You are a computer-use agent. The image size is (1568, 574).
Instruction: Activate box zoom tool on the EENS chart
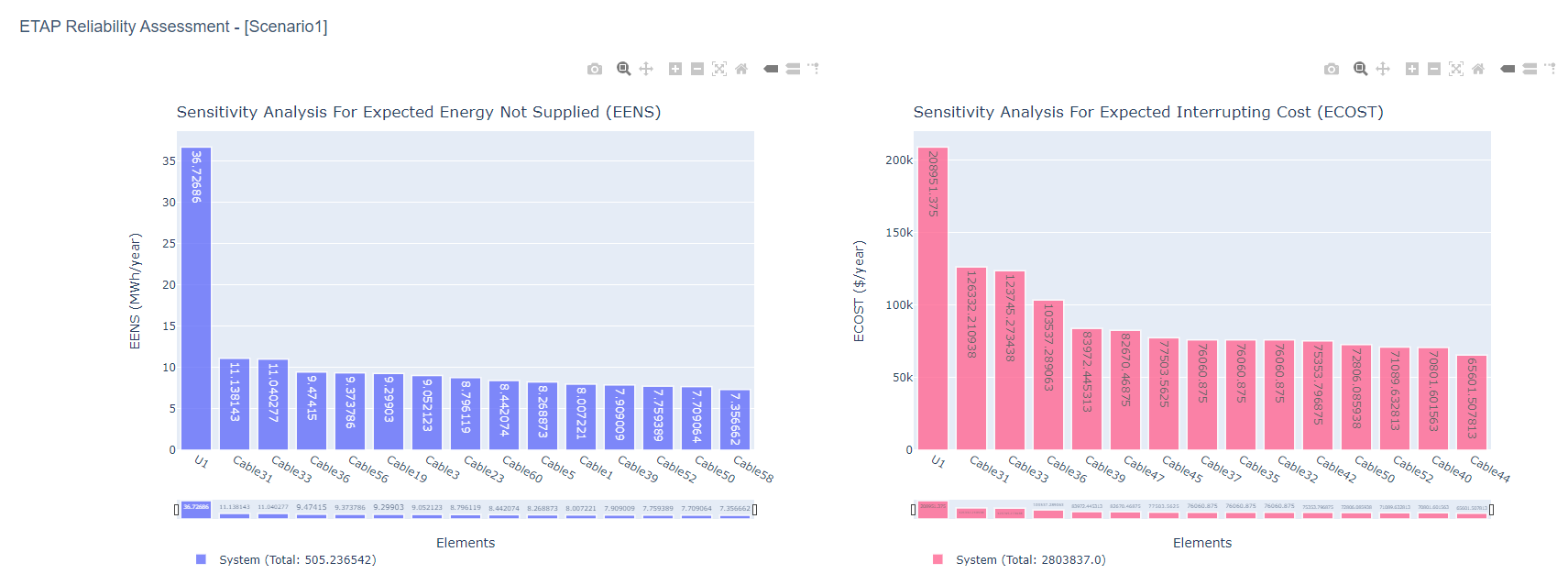click(623, 68)
